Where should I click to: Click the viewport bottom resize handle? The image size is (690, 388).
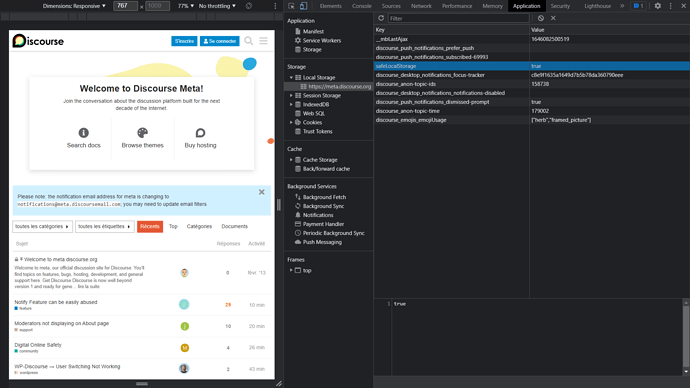click(142, 384)
